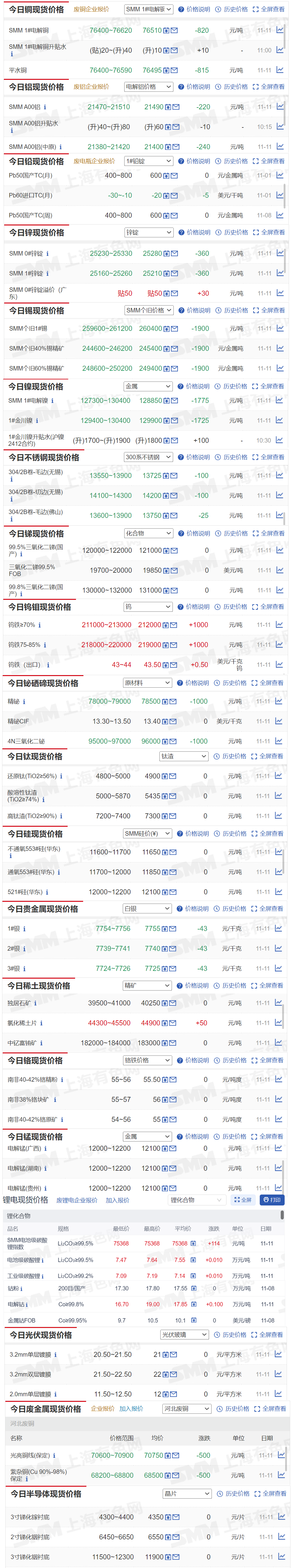Open the 1#铅锭 dropdown

point(149,161)
